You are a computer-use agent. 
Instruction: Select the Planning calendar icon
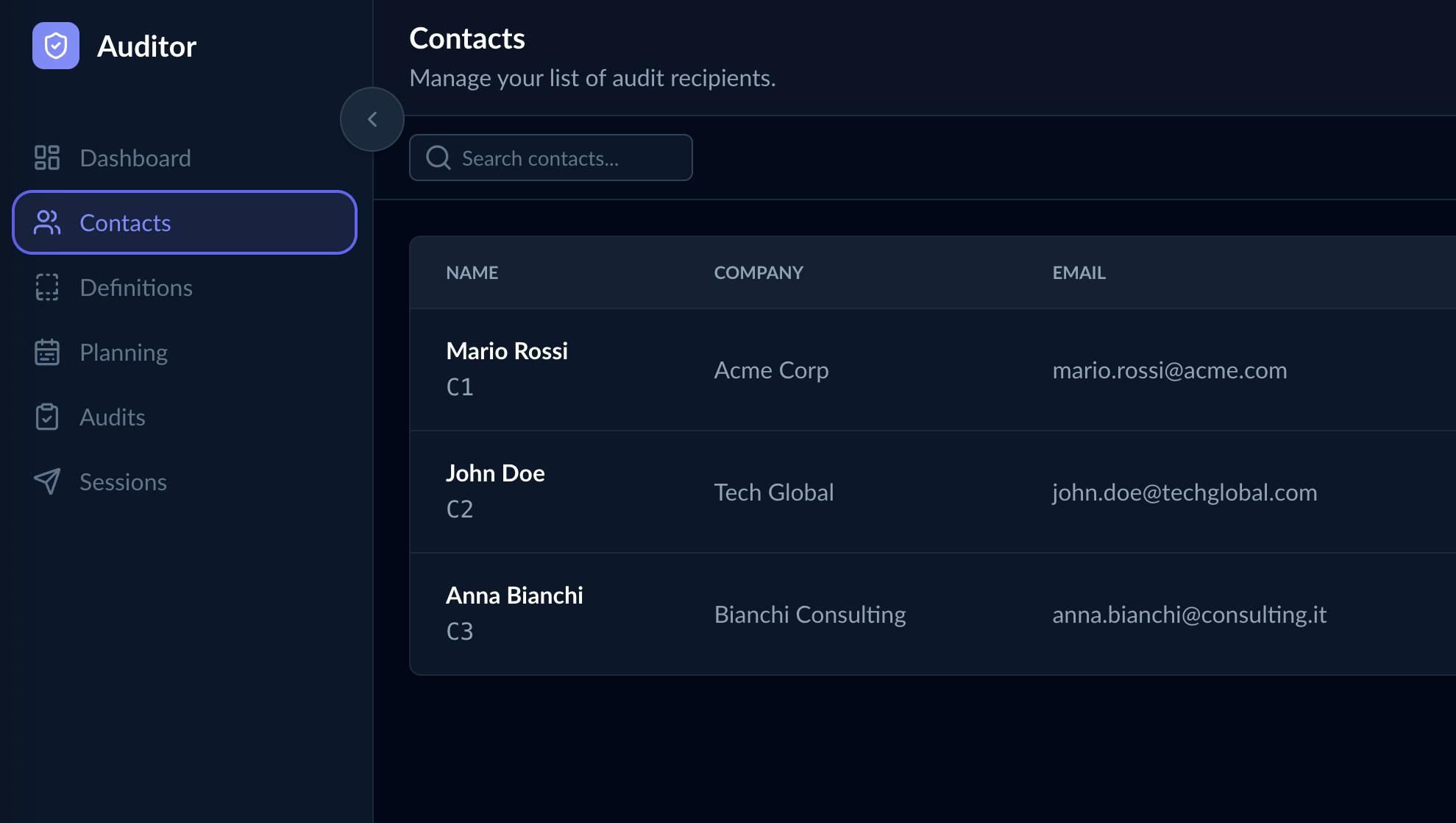pyautogui.click(x=47, y=352)
